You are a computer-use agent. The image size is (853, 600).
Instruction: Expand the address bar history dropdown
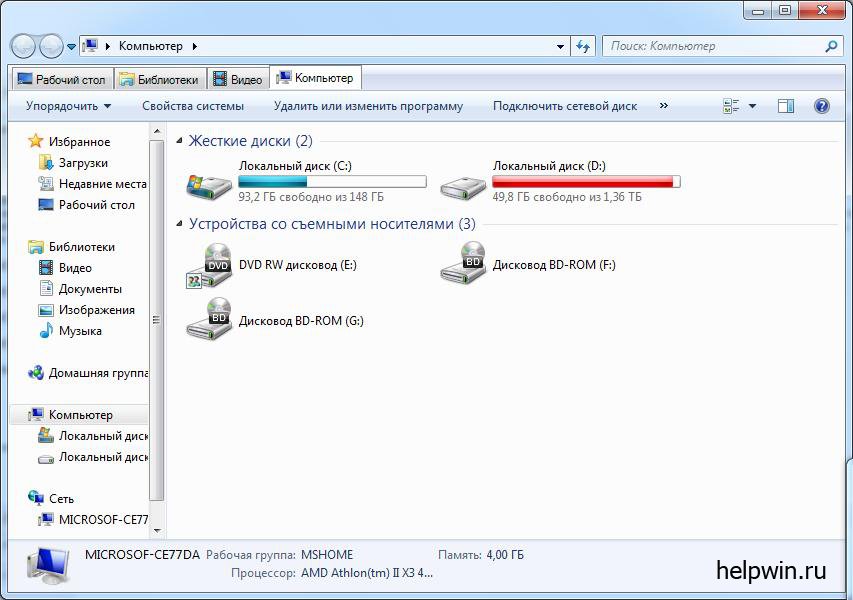(x=560, y=47)
